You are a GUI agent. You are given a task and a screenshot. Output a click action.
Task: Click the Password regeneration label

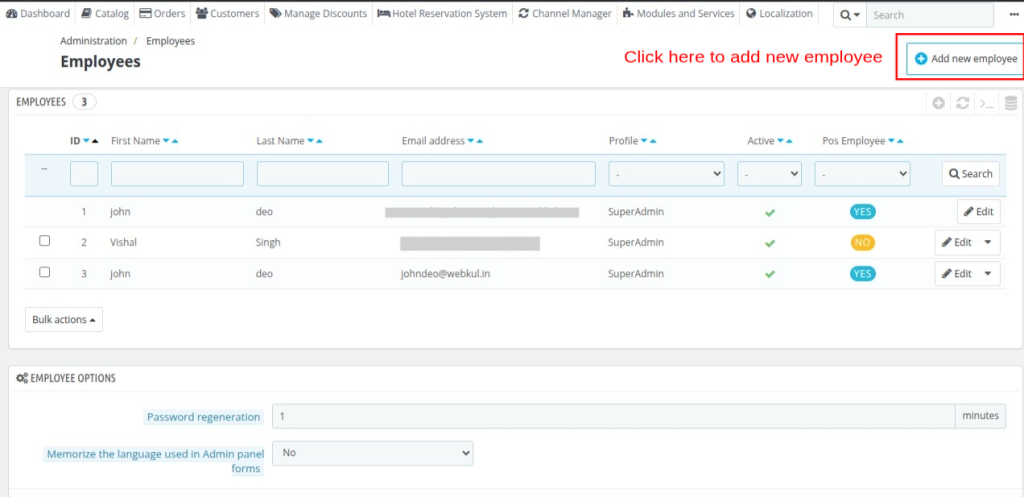pos(204,417)
